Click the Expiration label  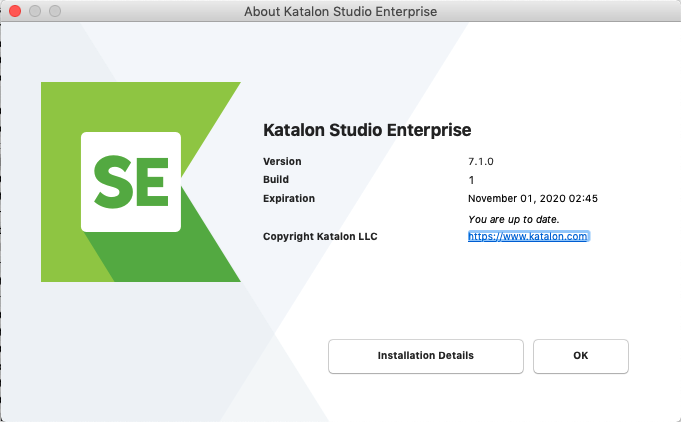click(x=289, y=198)
